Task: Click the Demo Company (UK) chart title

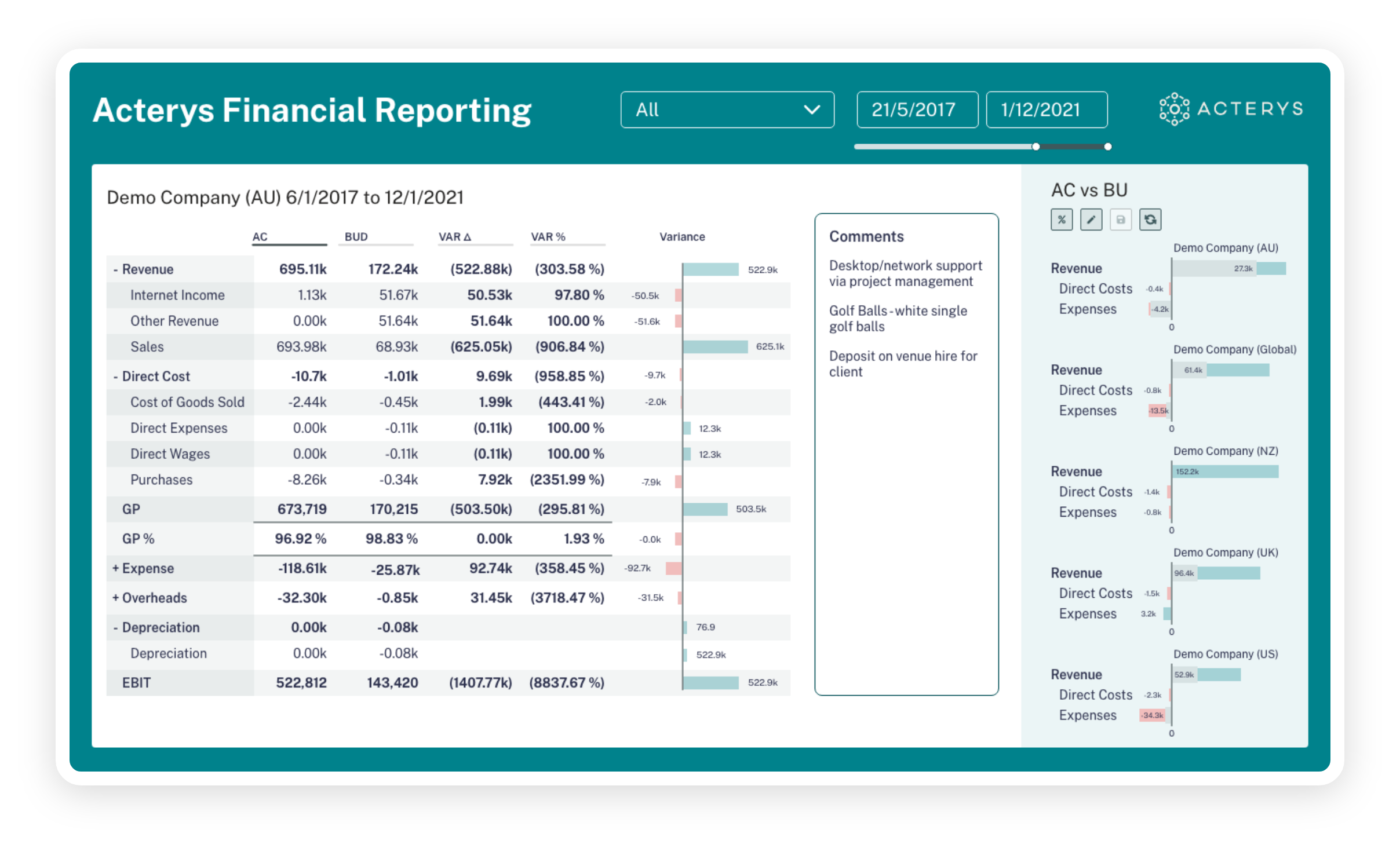Action: tap(1226, 553)
